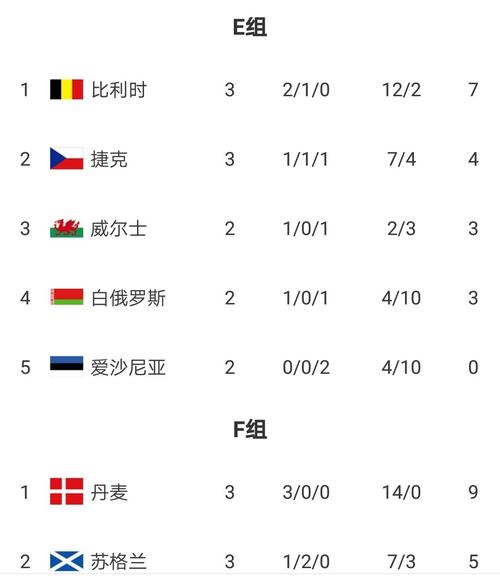This screenshot has width=500, height=576.
Task: Click the Scotland flag icon
Action: point(66,562)
